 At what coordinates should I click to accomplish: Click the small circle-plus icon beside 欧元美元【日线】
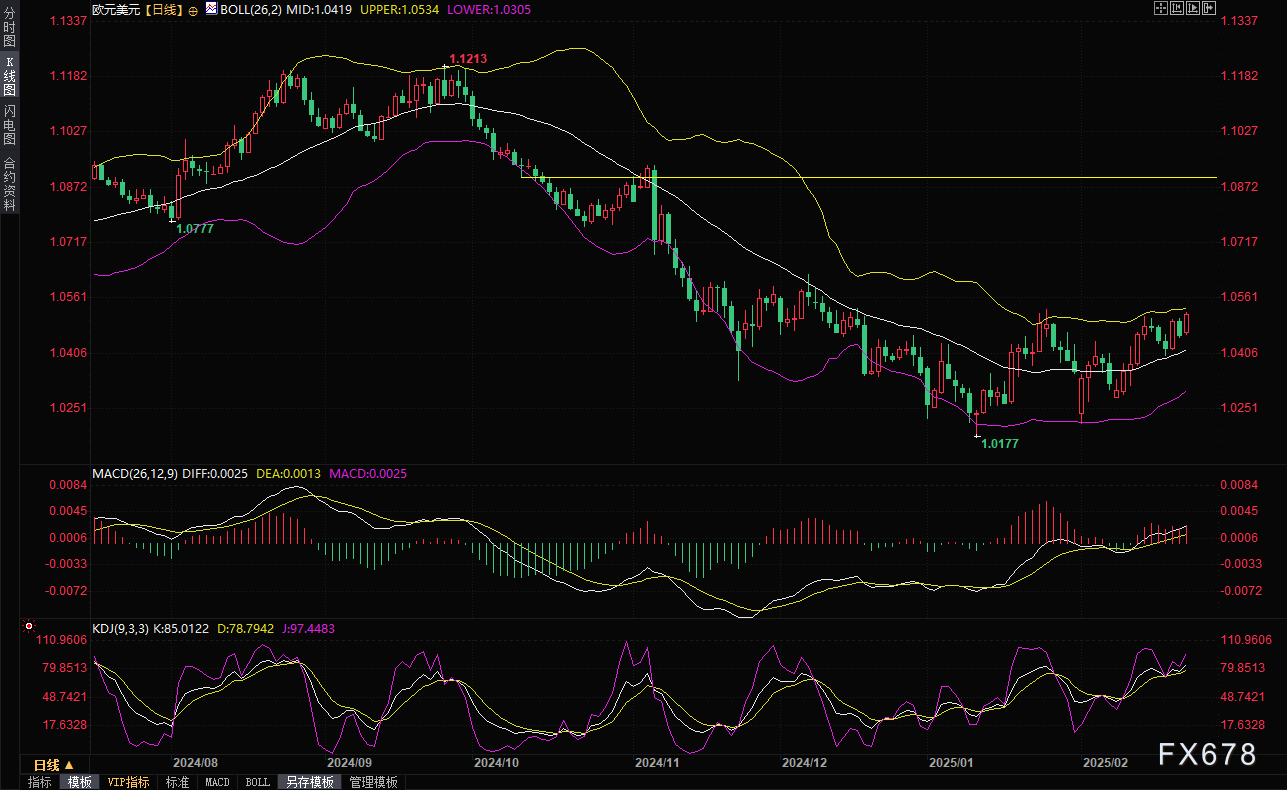192,9
